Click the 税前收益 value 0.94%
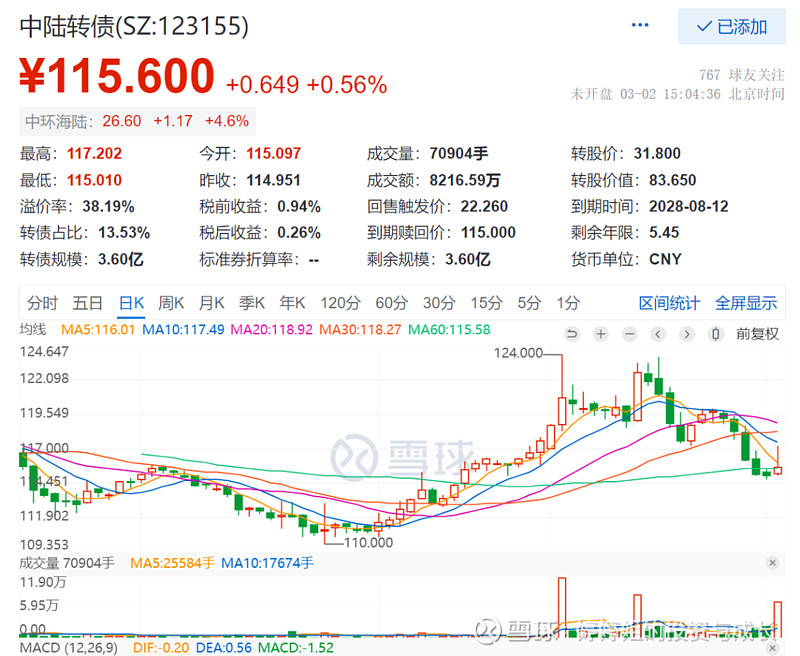The width and height of the screenshot is (800, 656). point(299,207)
